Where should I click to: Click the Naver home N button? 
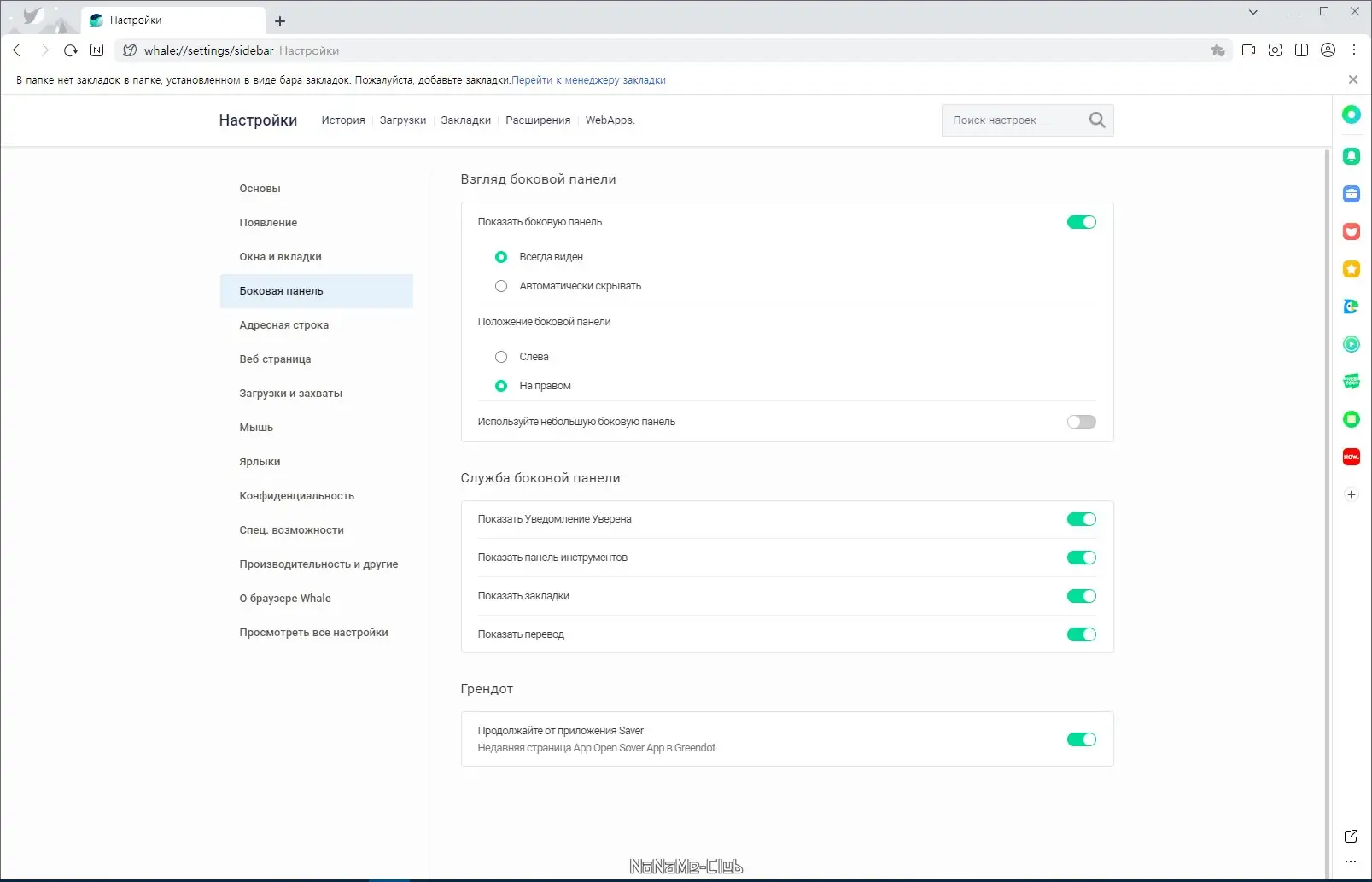[x=97, y=50]
